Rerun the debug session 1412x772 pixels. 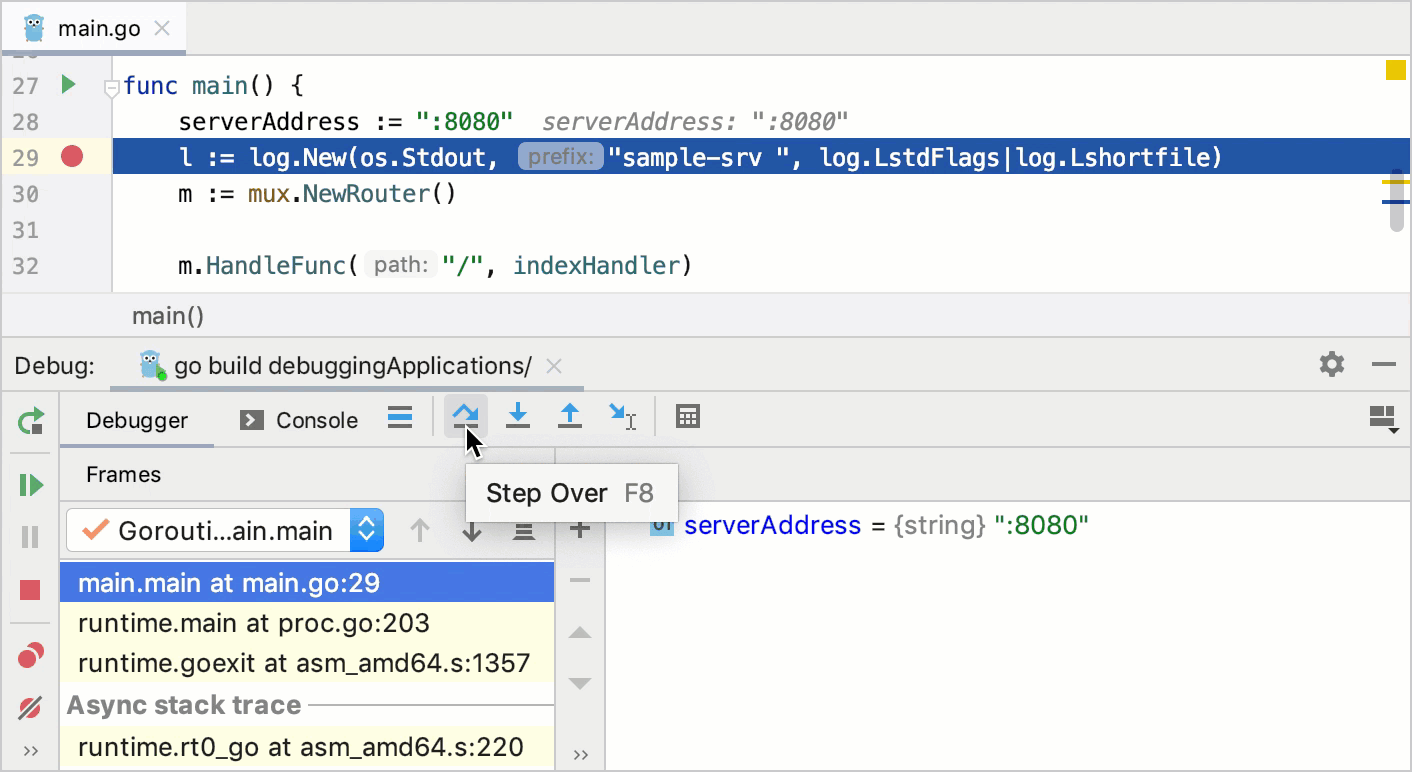[x=31, y=420]
